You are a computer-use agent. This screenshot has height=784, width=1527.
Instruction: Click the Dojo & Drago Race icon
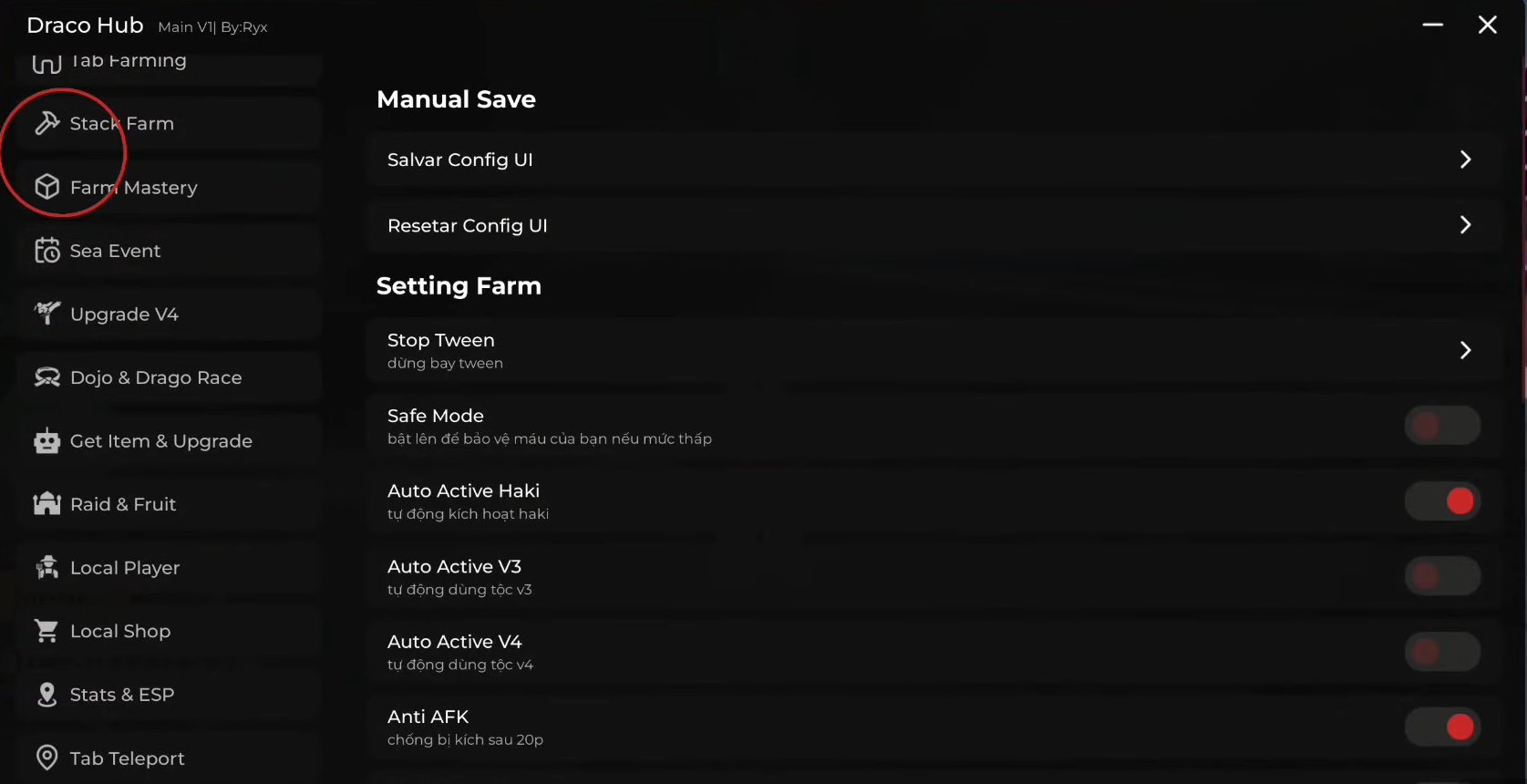pyautogui.click(x=46, y=377)
